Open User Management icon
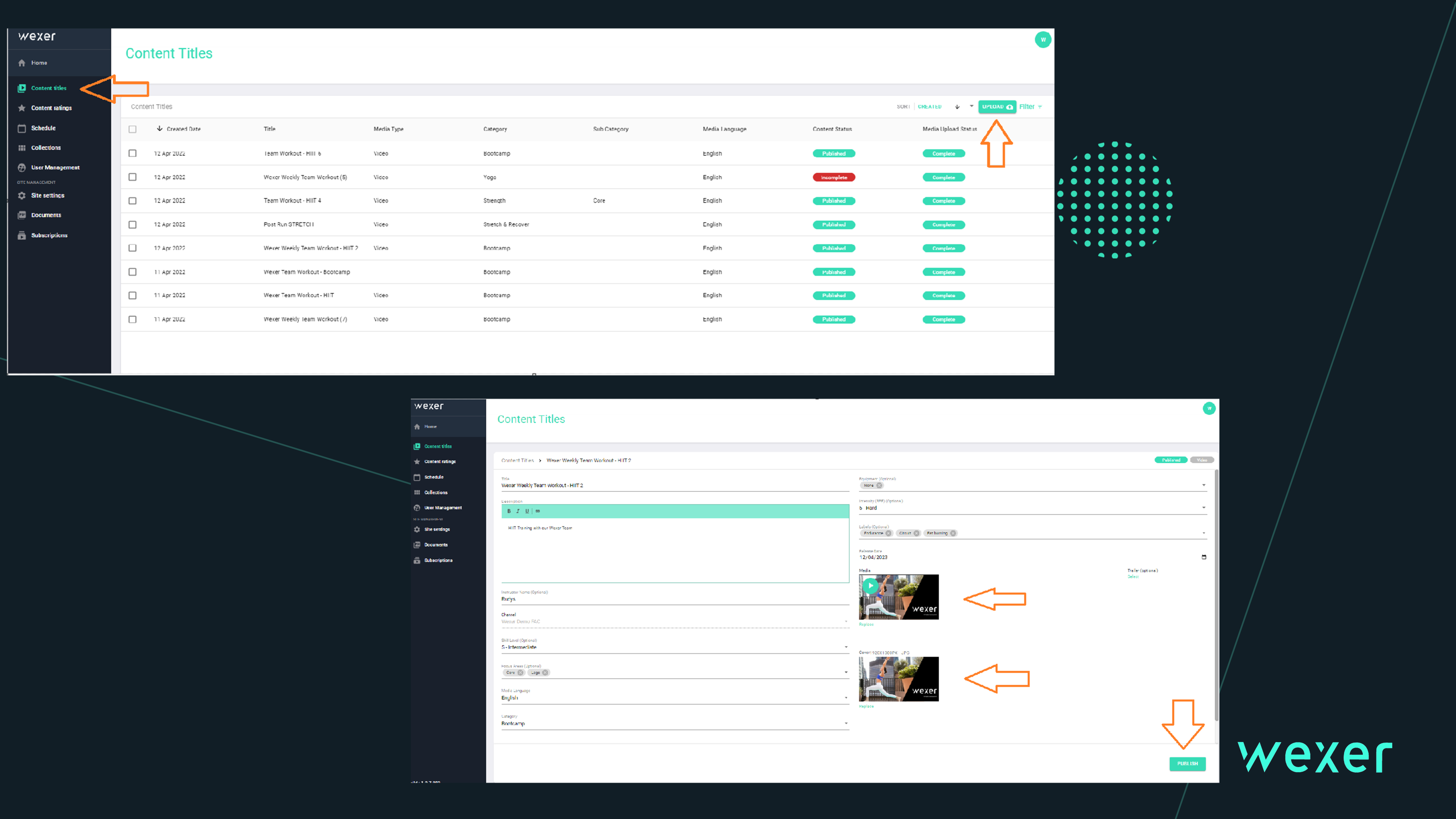The image size is (1456, 819). 21,167
